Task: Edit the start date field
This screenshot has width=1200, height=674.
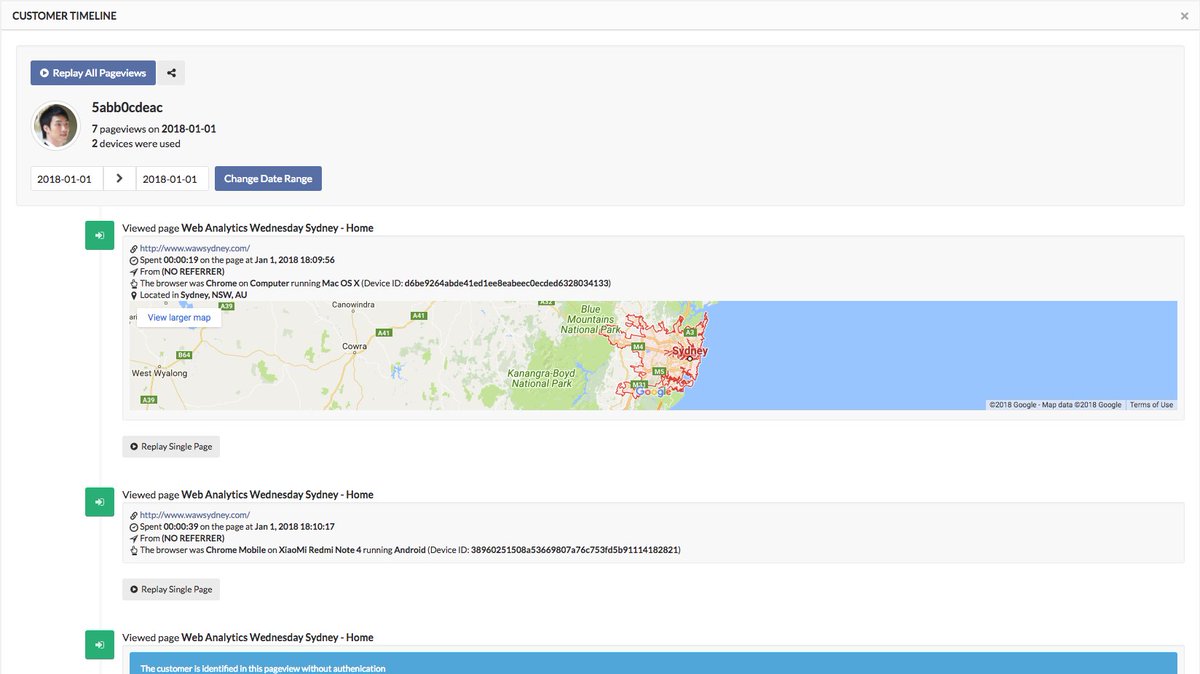Action: point(66,179)
